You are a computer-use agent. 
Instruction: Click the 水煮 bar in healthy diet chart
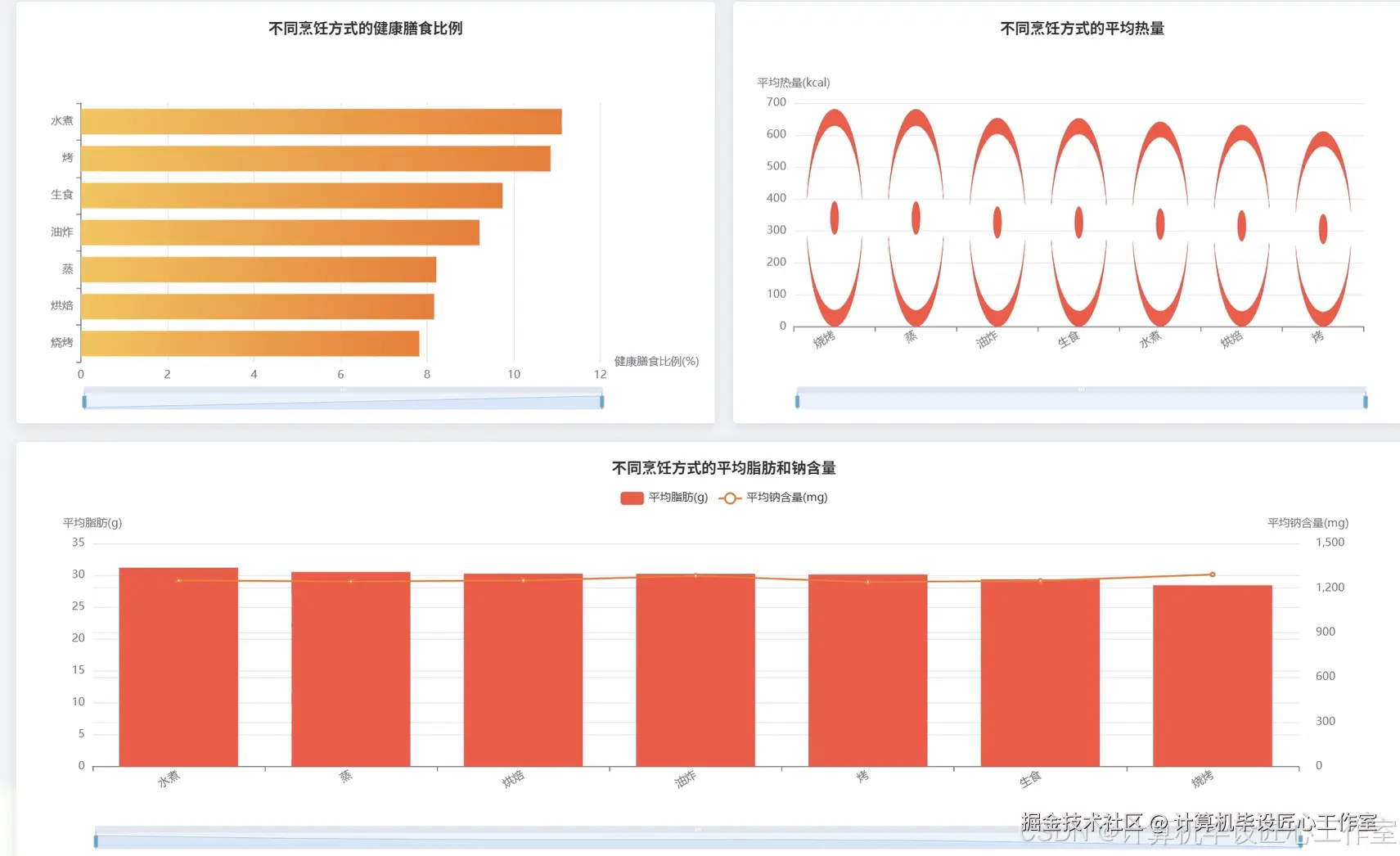click(x=322, y=121)
